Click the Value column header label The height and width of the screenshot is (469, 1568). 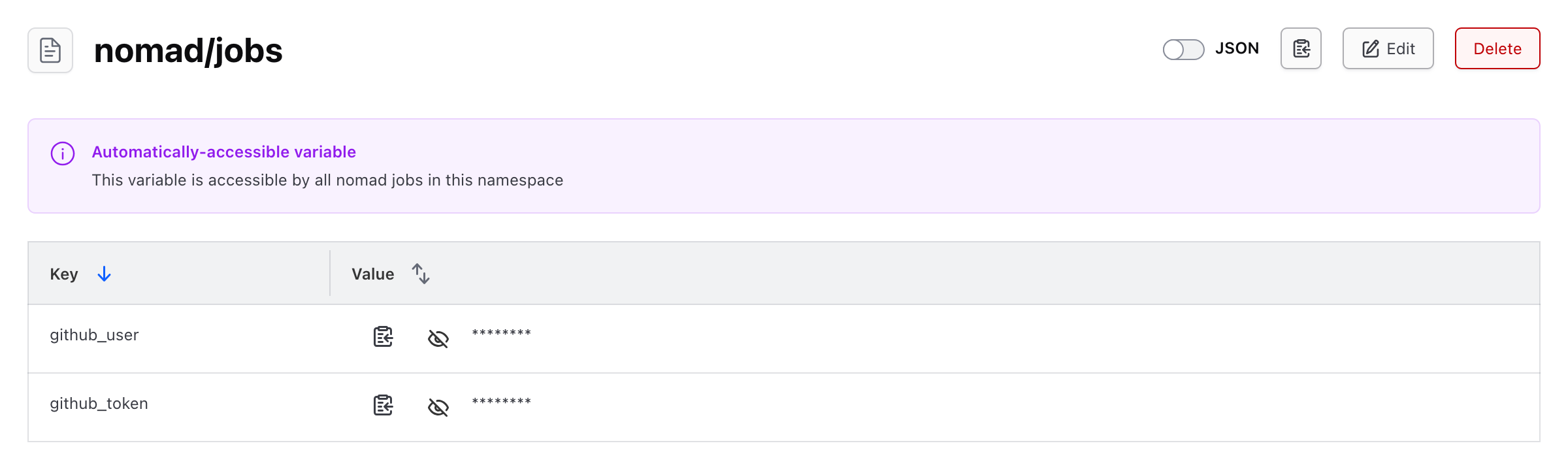click(x=372, y=274)
